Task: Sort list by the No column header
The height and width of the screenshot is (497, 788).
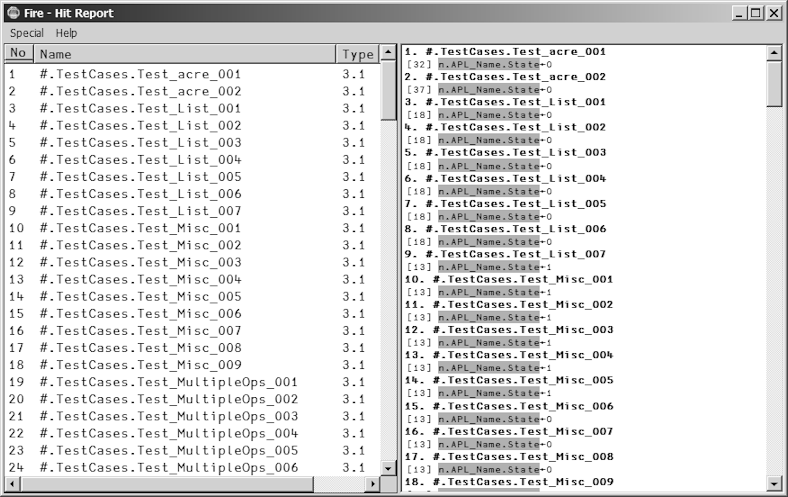Action: point(19,53)
